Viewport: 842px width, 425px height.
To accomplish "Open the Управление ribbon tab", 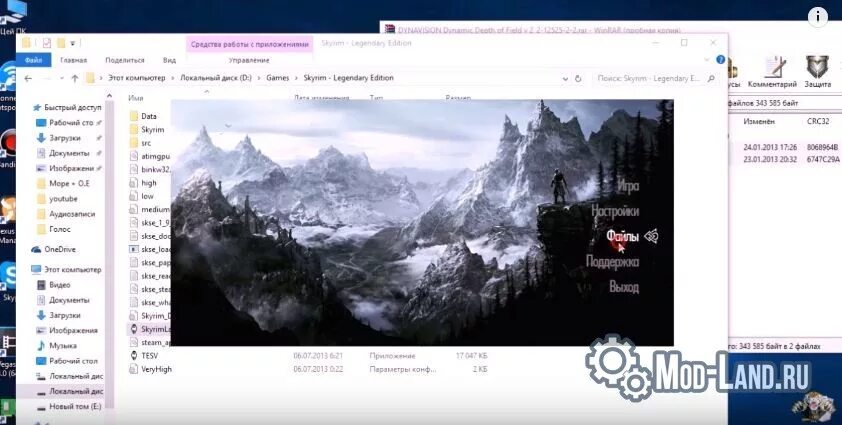I will click(x=249, y=60).
